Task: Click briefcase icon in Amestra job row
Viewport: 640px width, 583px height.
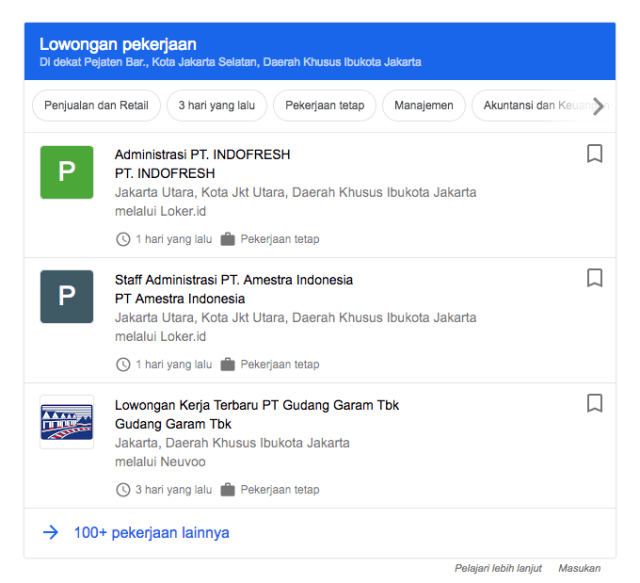Action: tap(228, 364)
